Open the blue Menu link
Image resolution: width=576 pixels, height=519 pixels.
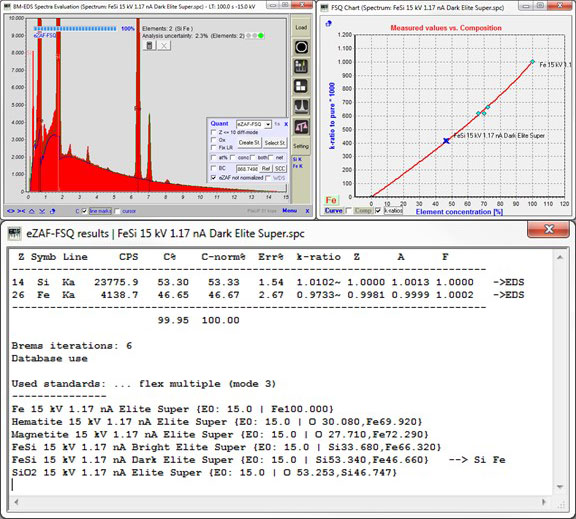click(289, 210)
